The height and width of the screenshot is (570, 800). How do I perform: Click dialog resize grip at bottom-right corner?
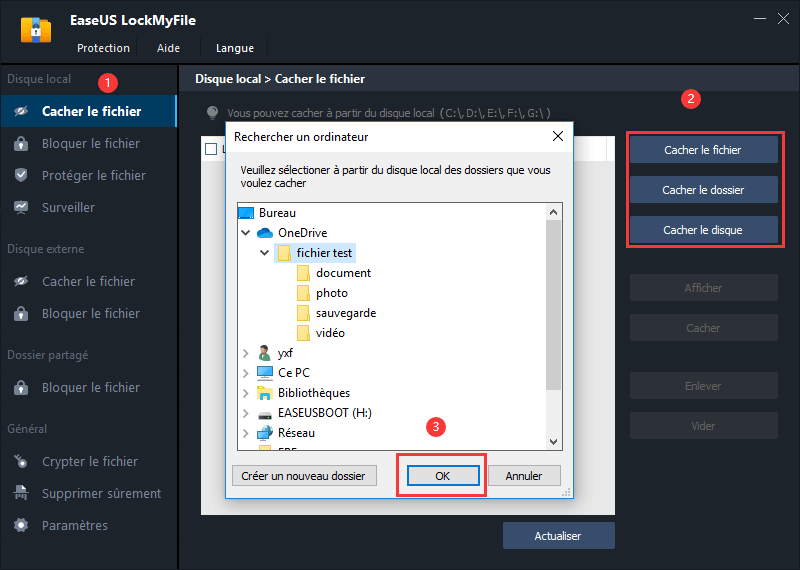pyautogui.click(x=567, y=492)
